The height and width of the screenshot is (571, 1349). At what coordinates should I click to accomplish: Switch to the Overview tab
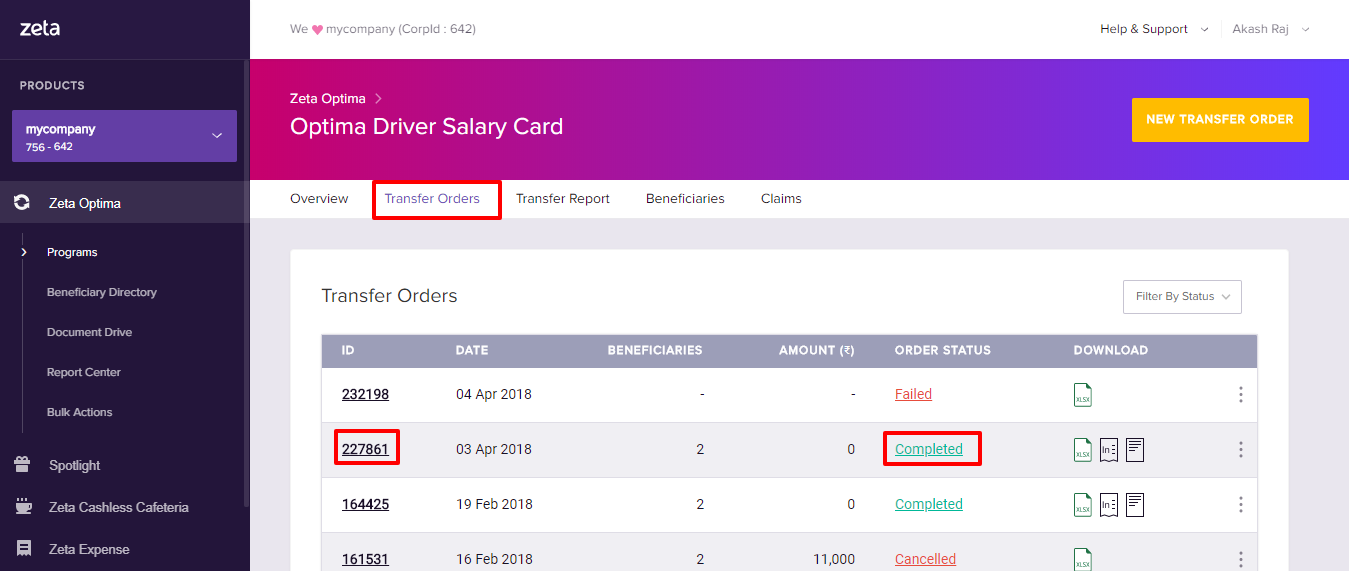click(319, 199)
